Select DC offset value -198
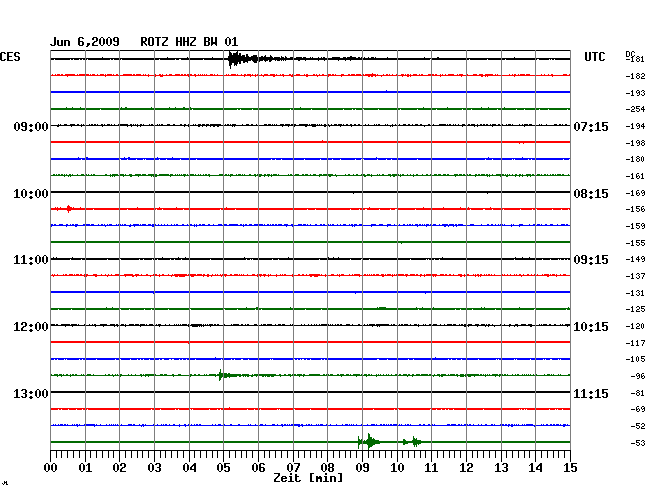650x494 pixels. click(x=635, y=143)
